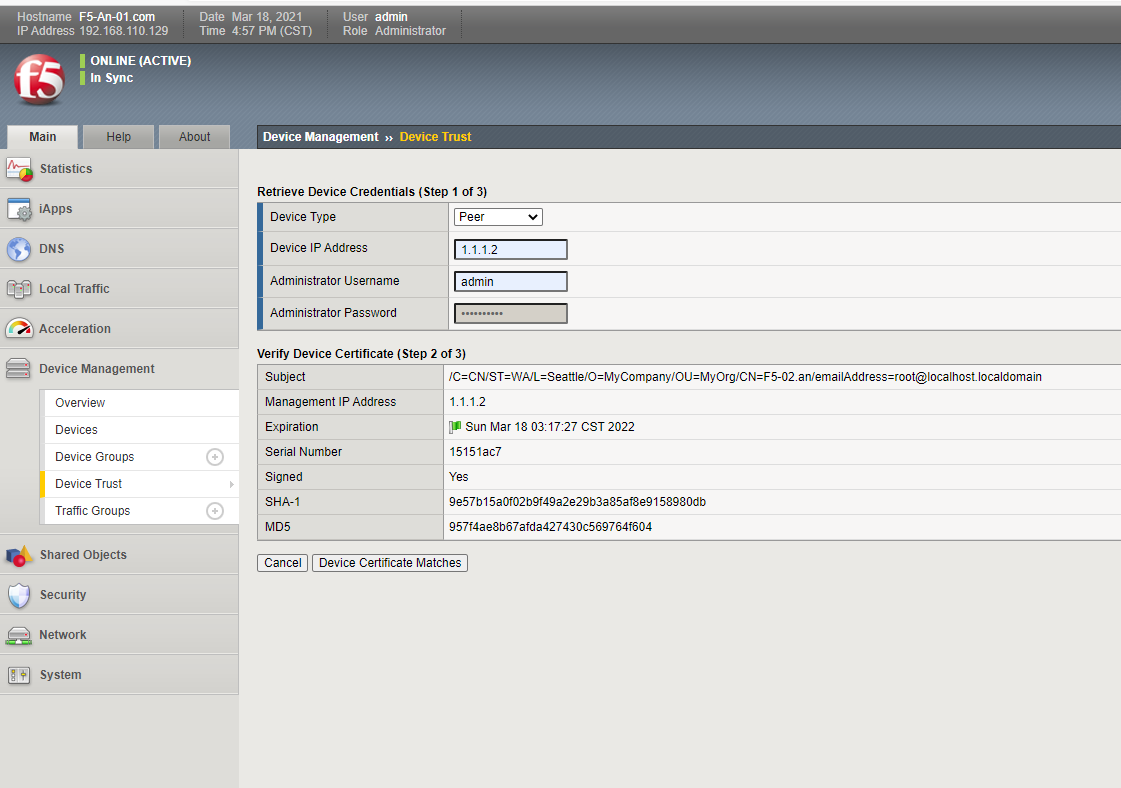This screenshot has height=788, width=1121.
Task: Expand the Device Trust submenu arrow
Action: point(231,484)
